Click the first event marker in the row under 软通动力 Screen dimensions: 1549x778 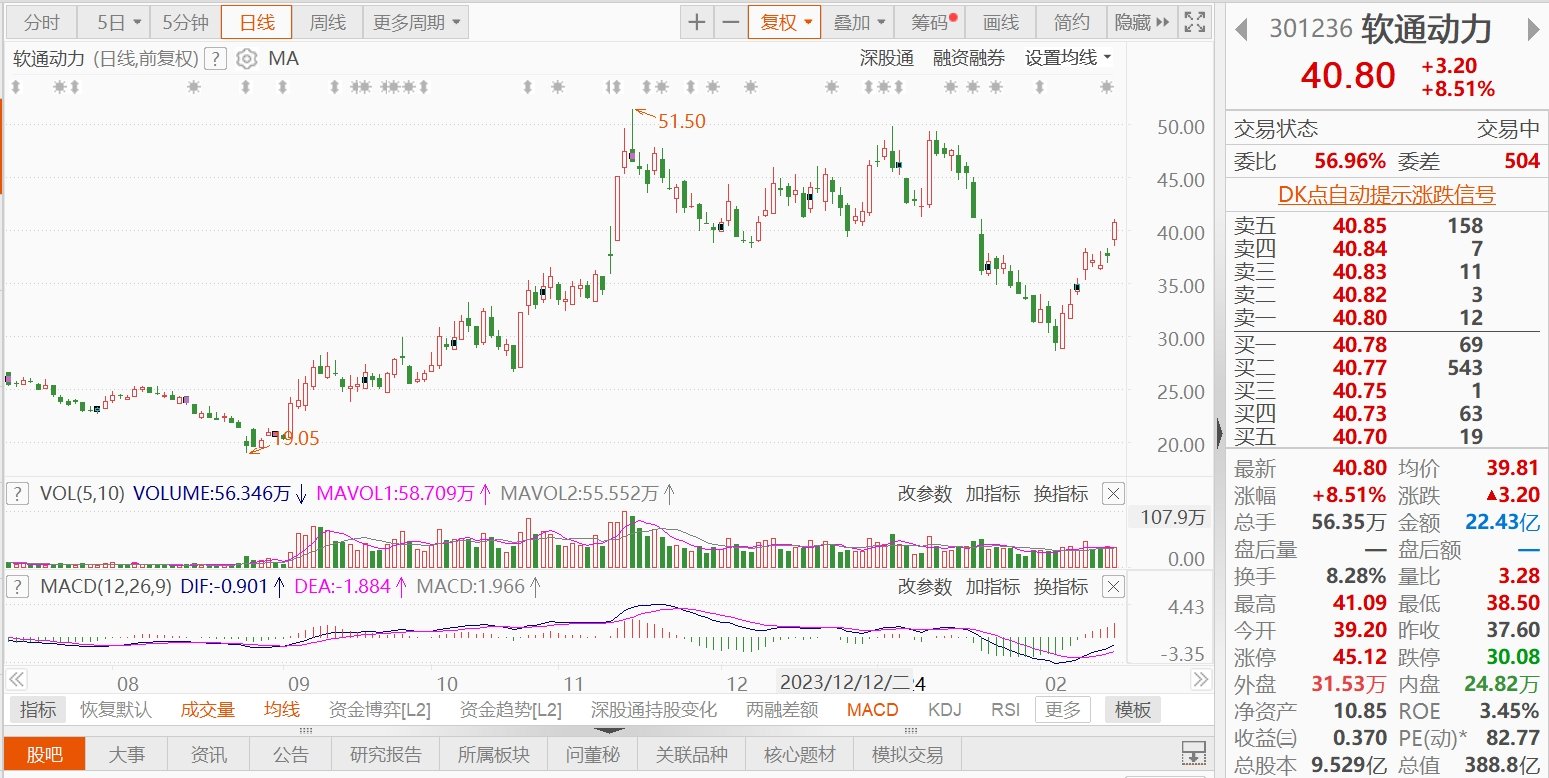point(15,88)
